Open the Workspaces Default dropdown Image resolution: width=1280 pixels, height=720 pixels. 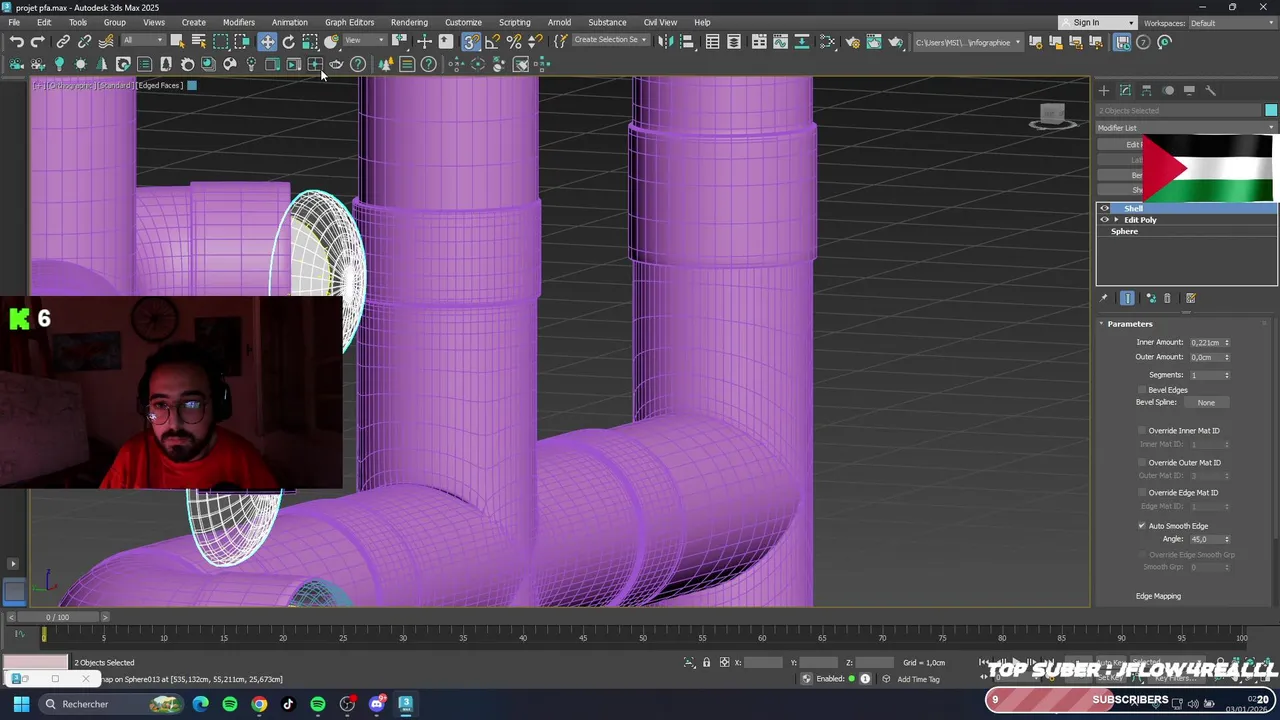1233,23
